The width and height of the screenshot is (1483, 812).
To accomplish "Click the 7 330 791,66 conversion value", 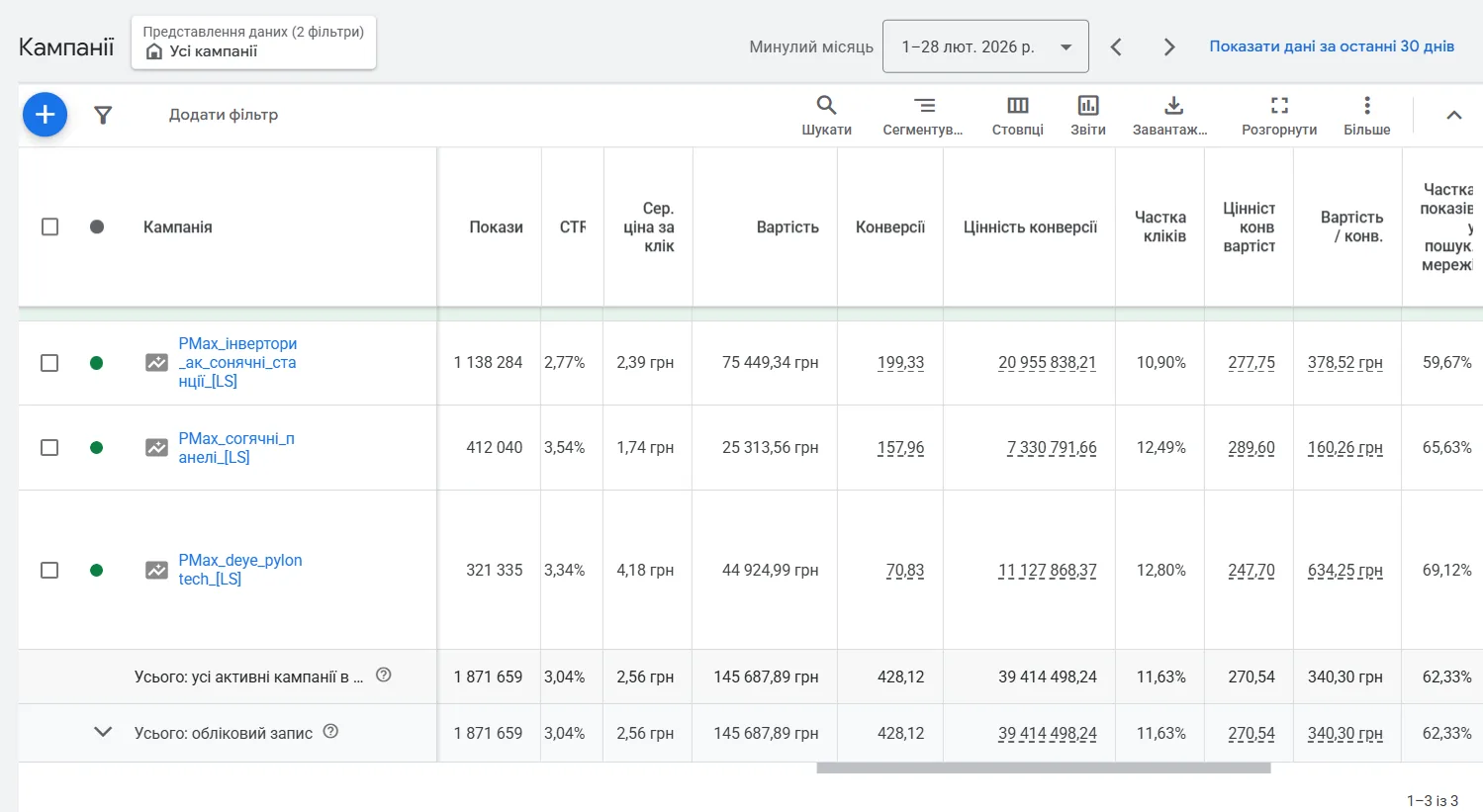I will coord(1052,448).
